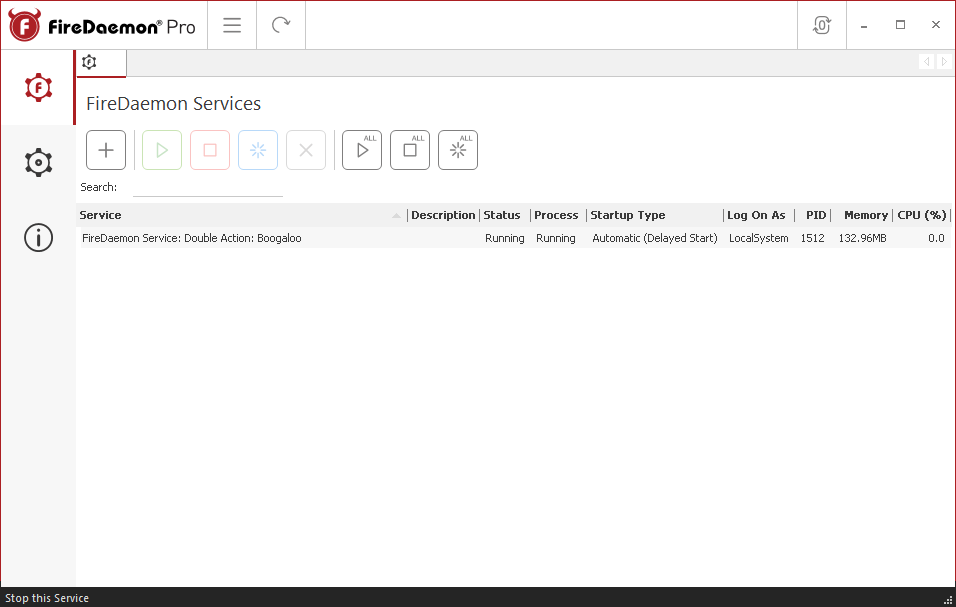956x607 pixels.
Task: Open the gear settings sidebar icon
Action: pos(38,163)
